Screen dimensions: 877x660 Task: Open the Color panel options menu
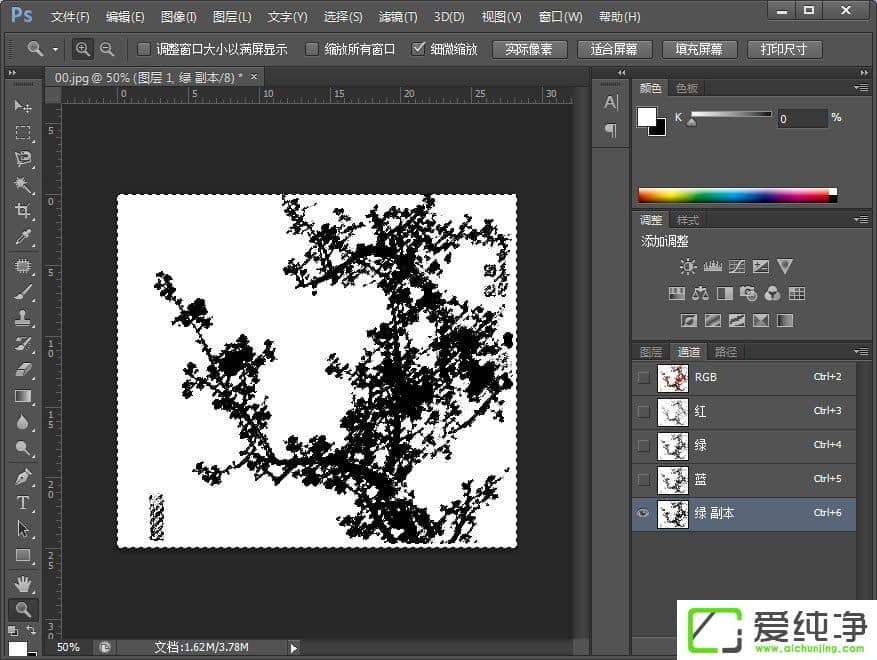860,88
